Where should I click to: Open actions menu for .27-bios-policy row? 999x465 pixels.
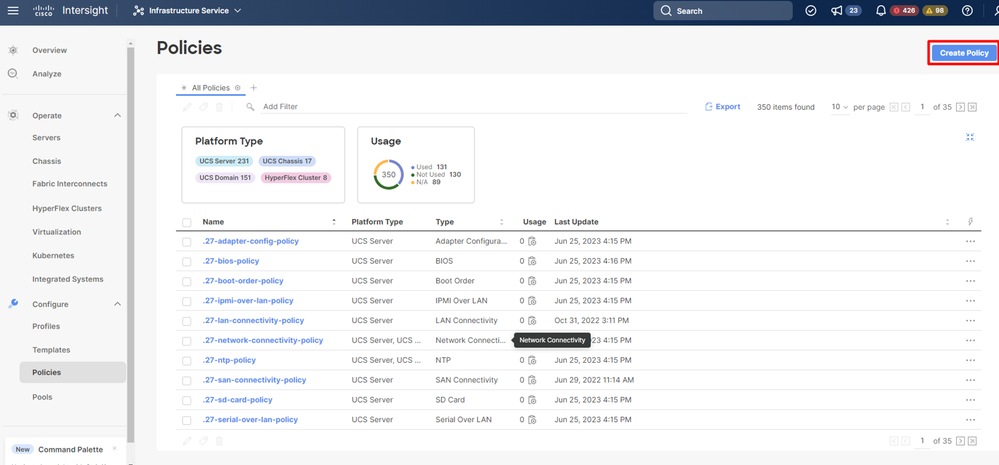point(969,261)
